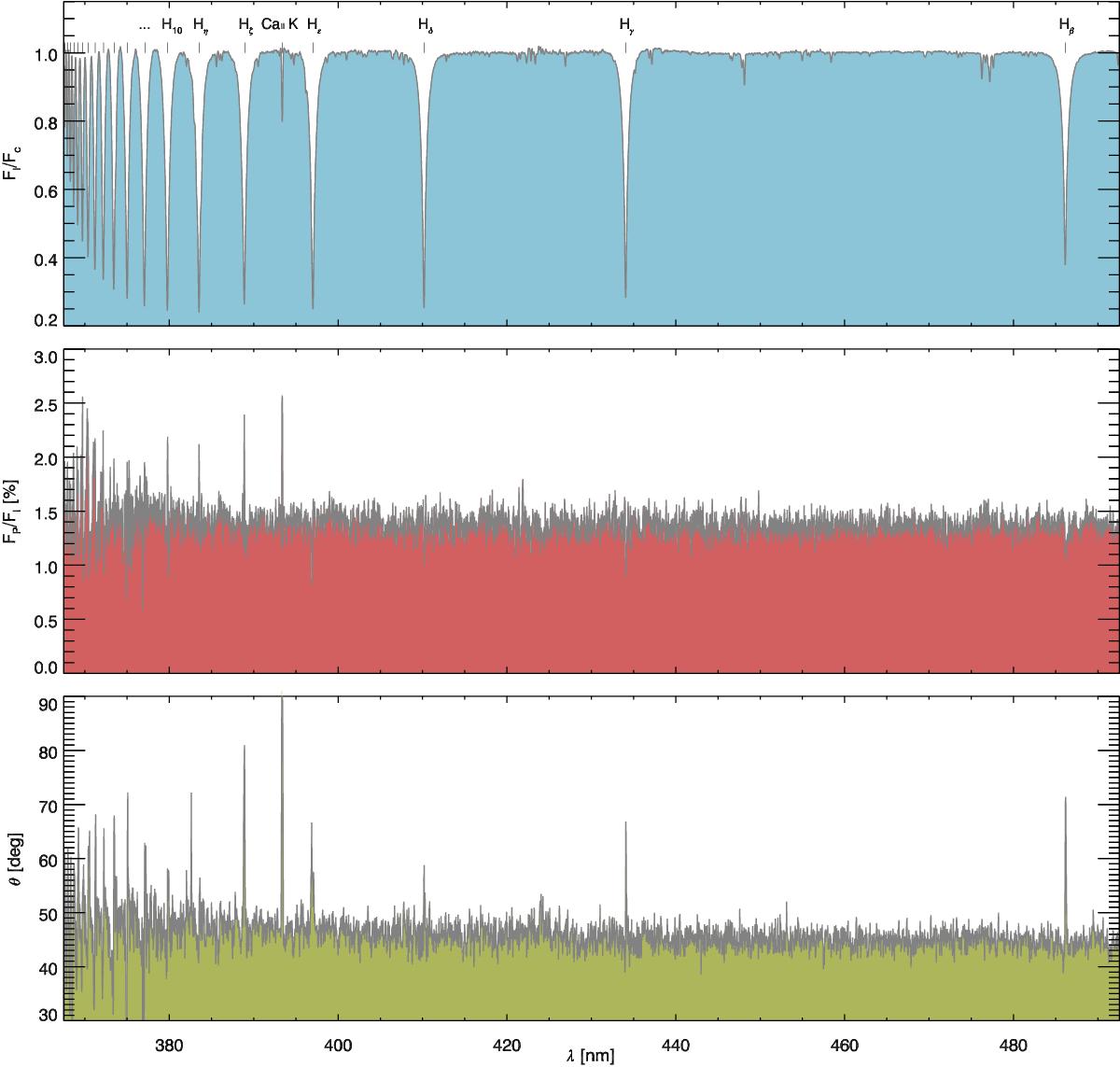Image resolution: width=1120 pixels, height=1067 pixels.
Task: Click the blue filled spectrum area
Action: tap(523, 205)
